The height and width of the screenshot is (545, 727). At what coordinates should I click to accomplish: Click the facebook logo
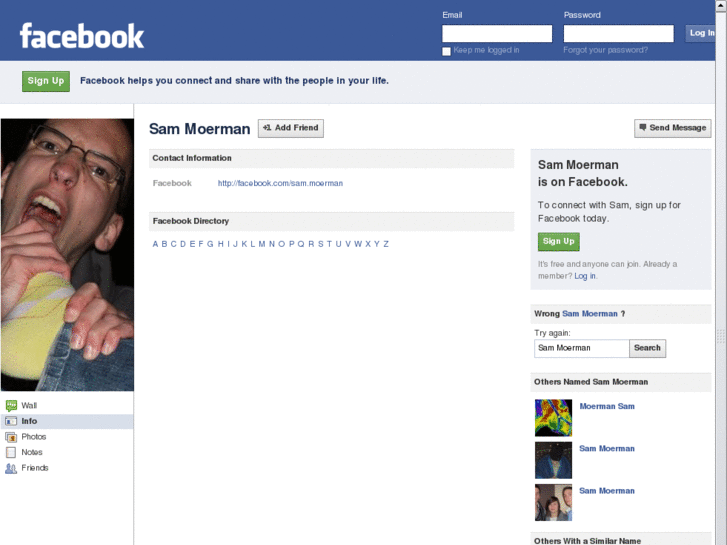click(x=82, y=36)
